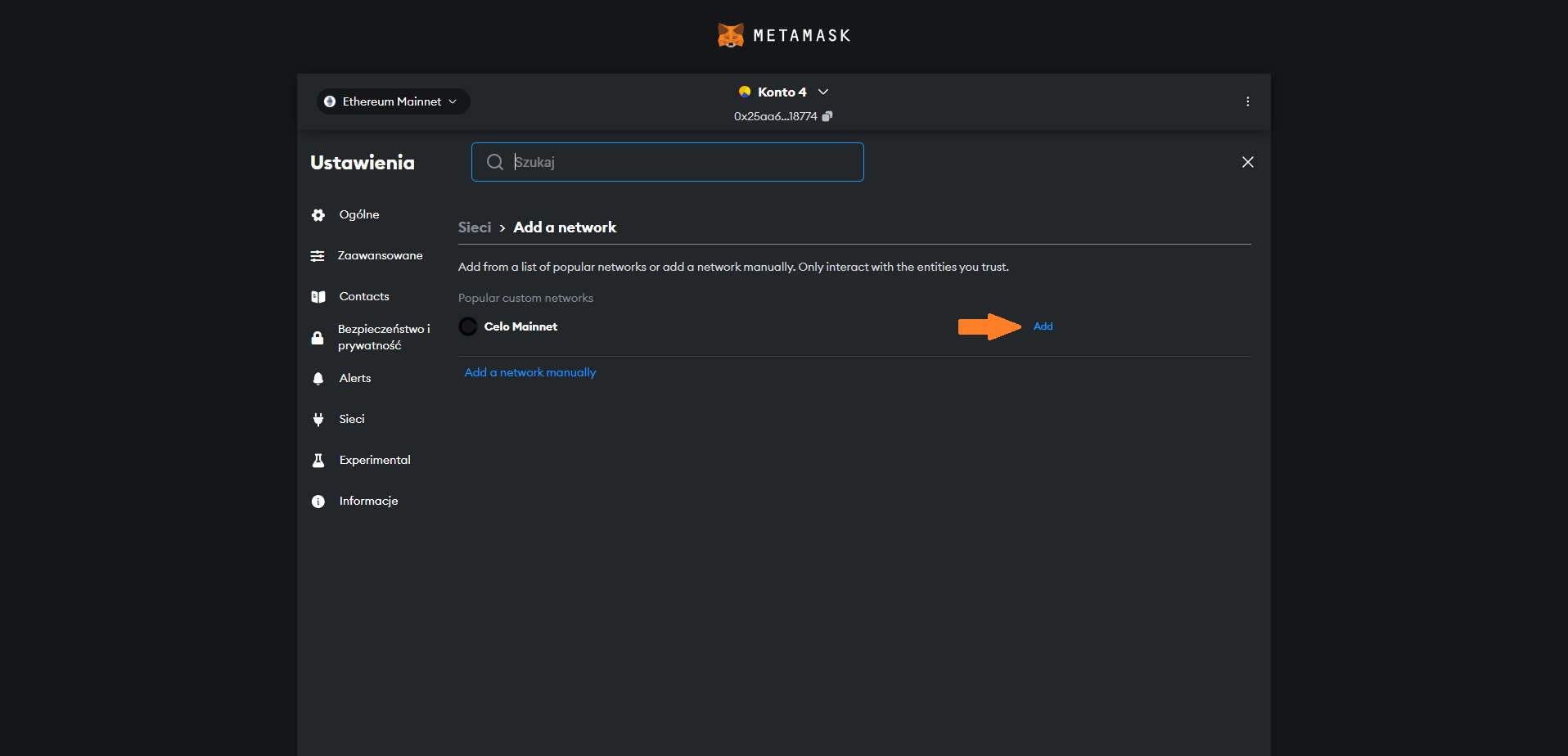Open Informacje settings section

(368, 501)
